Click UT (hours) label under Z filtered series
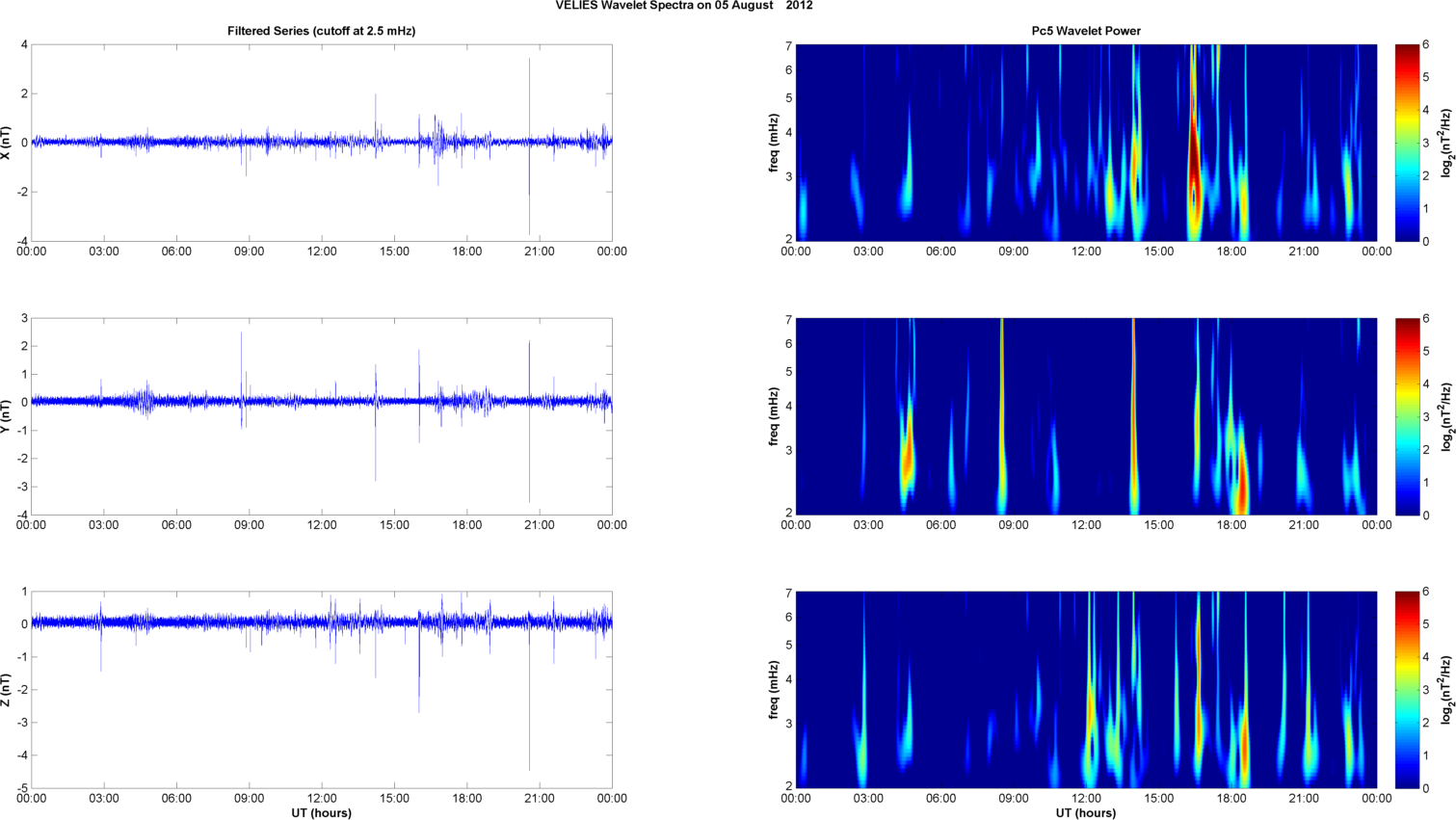Image resolution: width=1456 pixels, height=820 pixels. (322, 813)
